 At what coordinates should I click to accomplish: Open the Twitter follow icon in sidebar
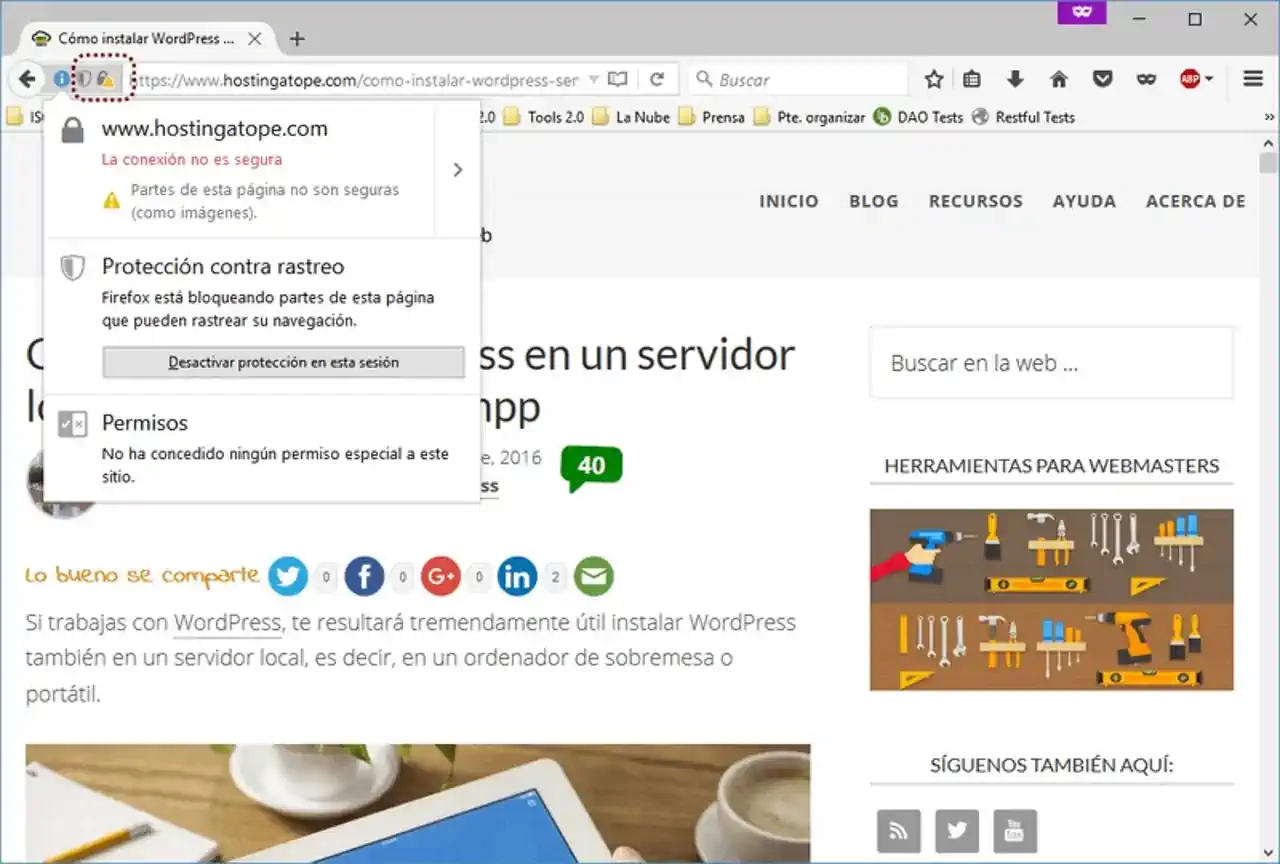point(957,831)
